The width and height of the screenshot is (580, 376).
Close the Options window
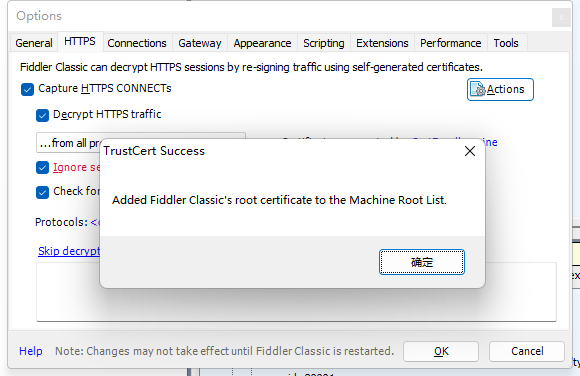pyautogui.click(x=561, y=17)
